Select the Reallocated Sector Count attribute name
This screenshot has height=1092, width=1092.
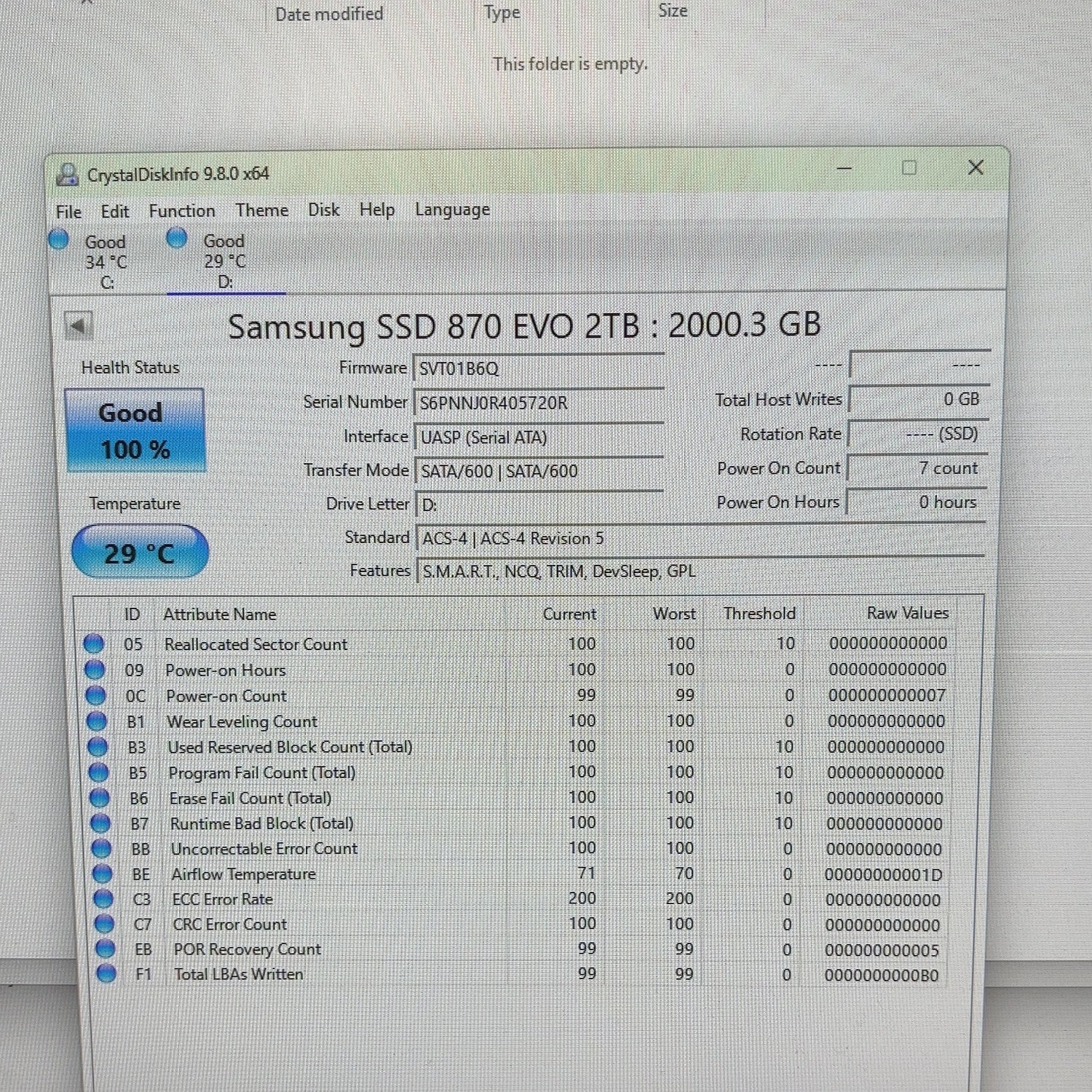(256, 644)
